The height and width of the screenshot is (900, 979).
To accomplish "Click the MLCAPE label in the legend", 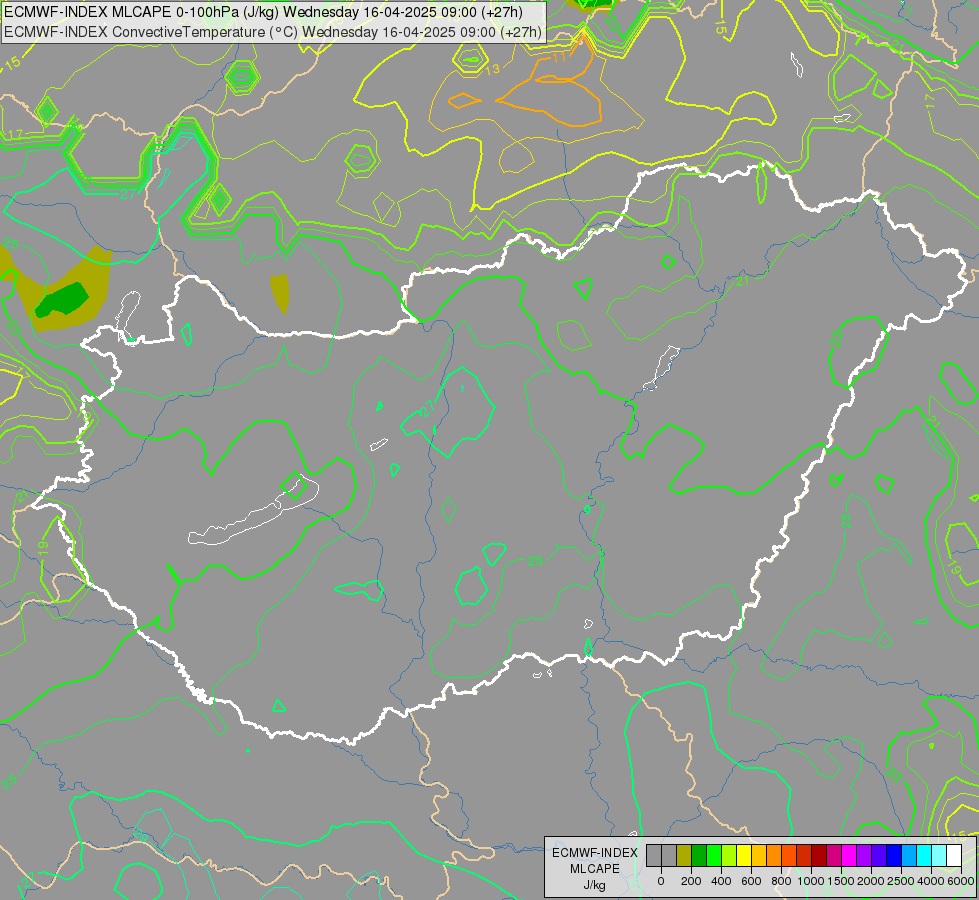I will (594, 869).
